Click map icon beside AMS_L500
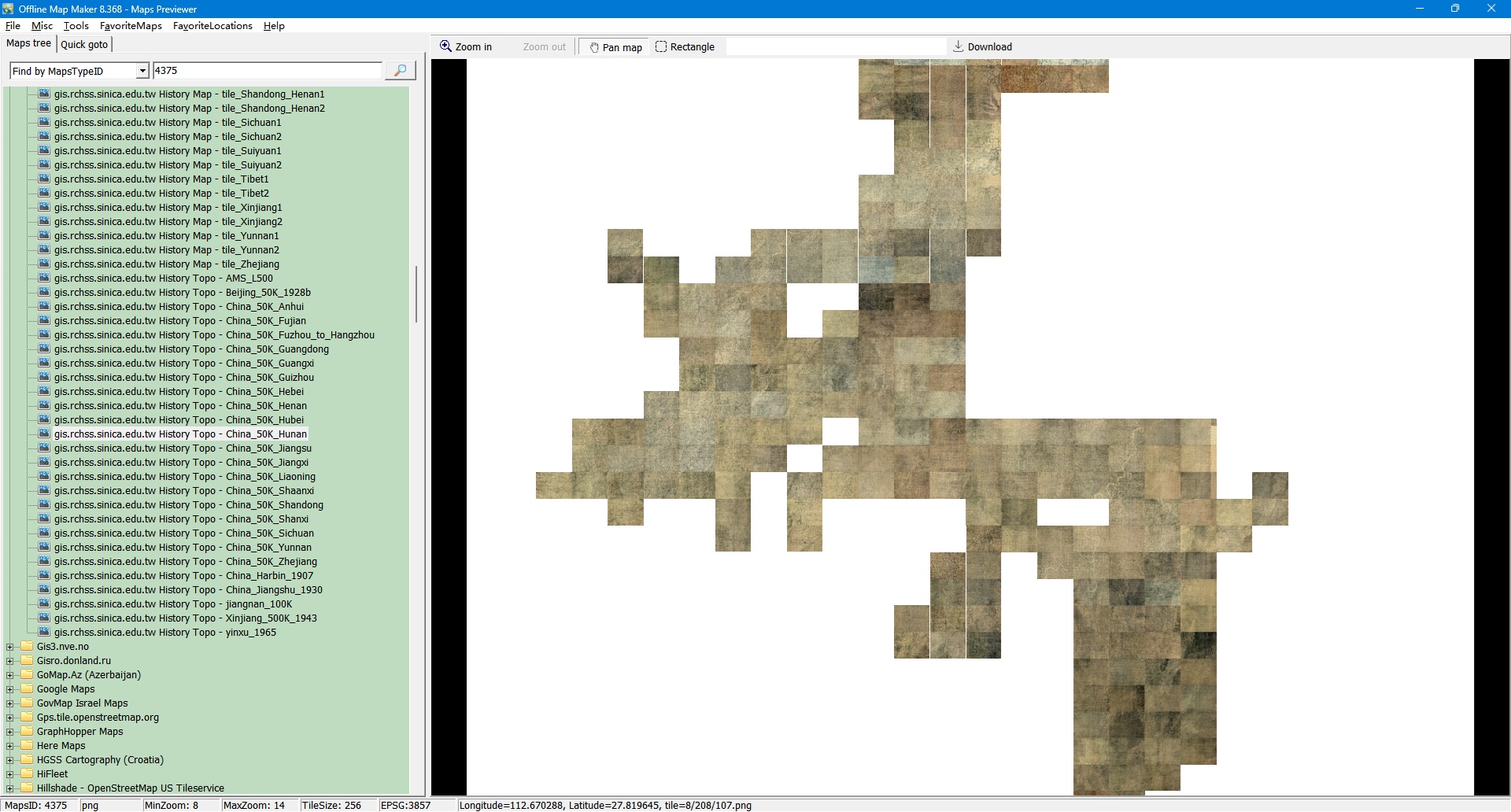Screen dimensions: 1511x812 44,279
